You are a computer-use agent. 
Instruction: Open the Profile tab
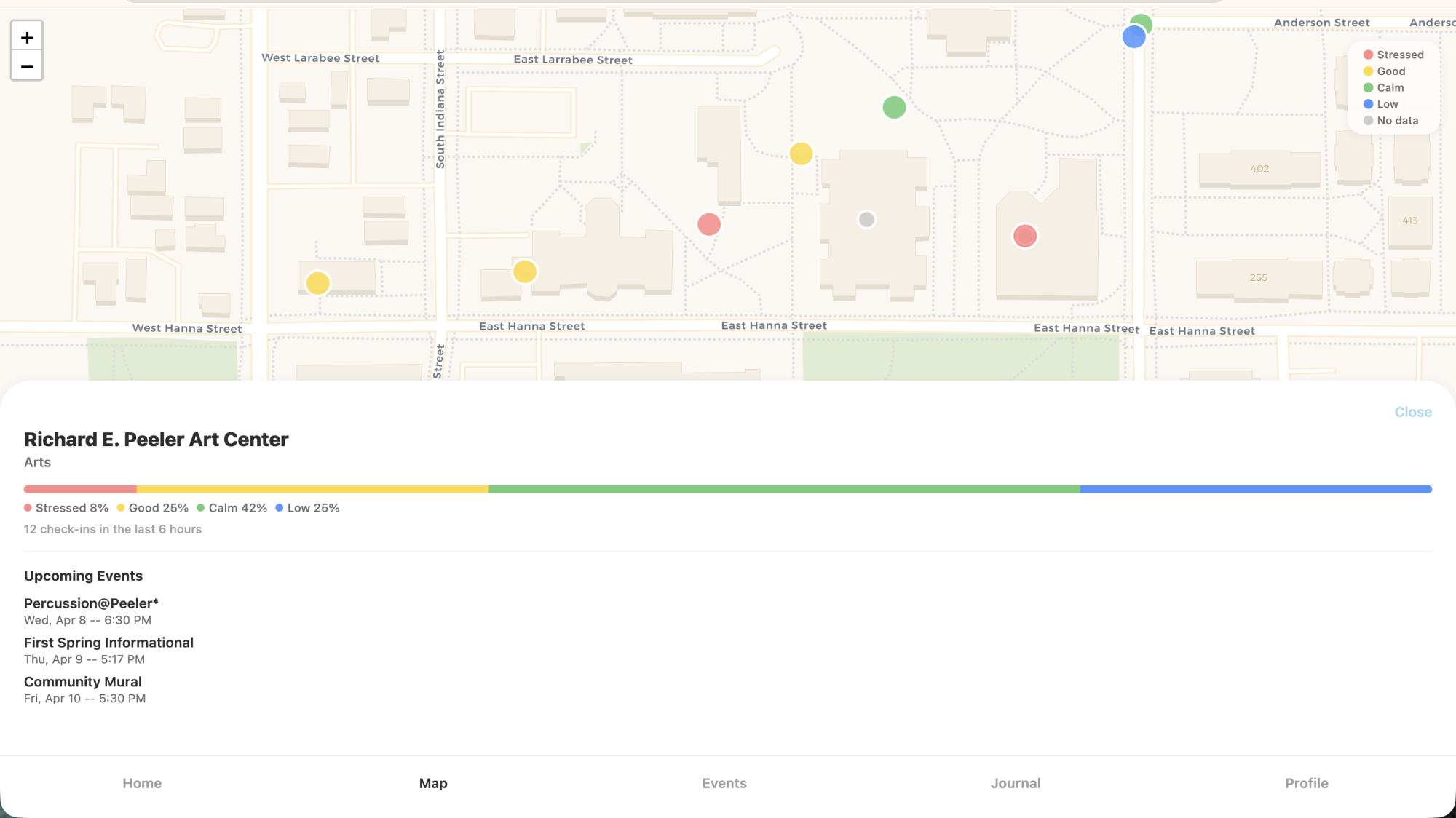(x=1307, y=783)
